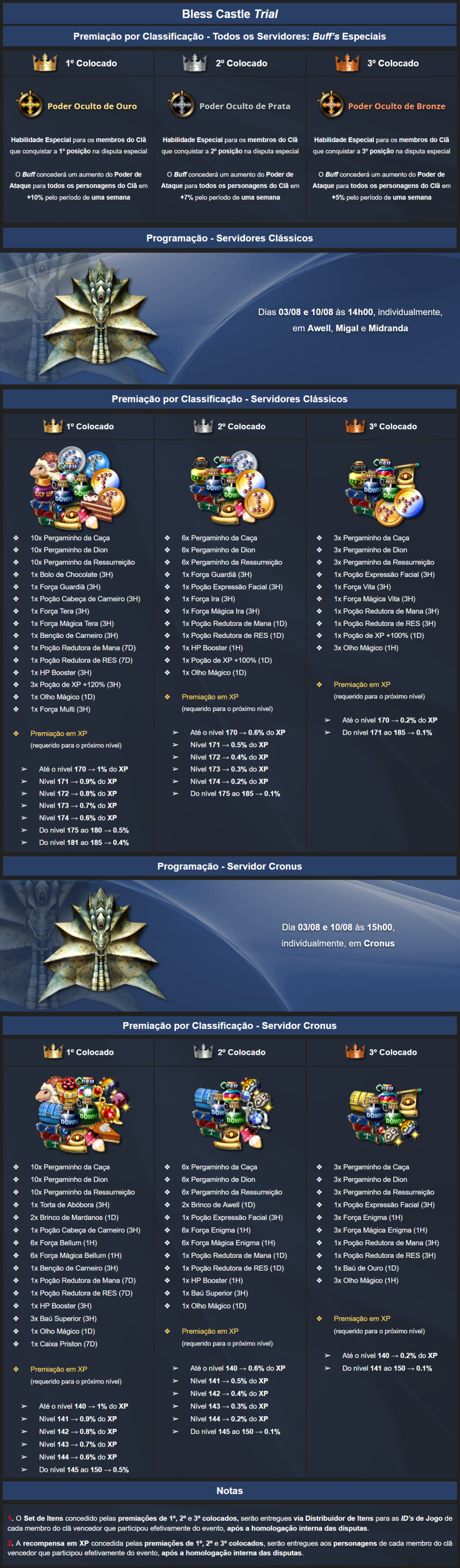Click the Bless Castle Trial title header
Image resolution: width=460 pixels, height=1568 pixels.
[230, 13]
